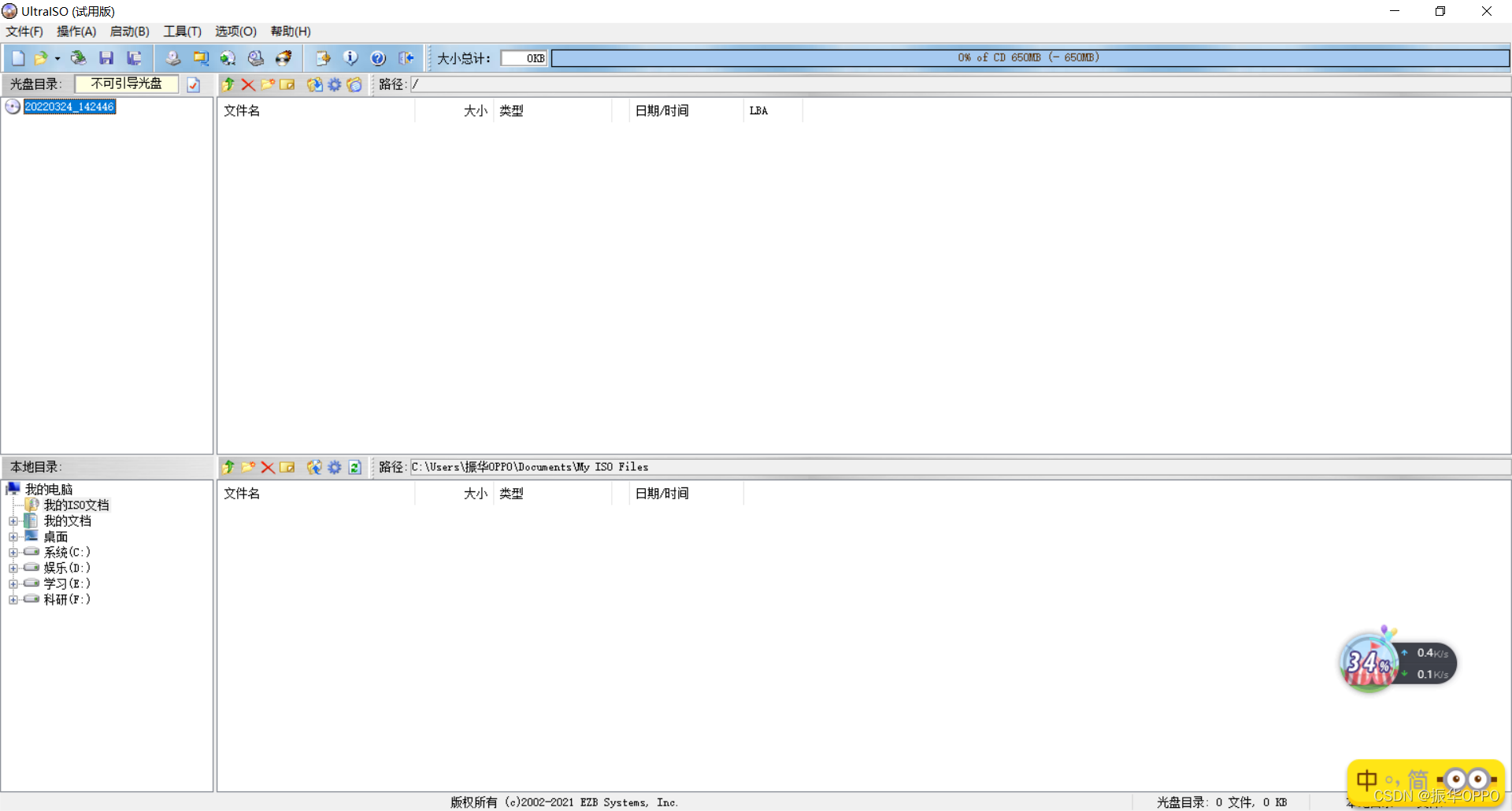
Task: Click the Make CD/DVD image icon
Action: (x=173, y=58)
